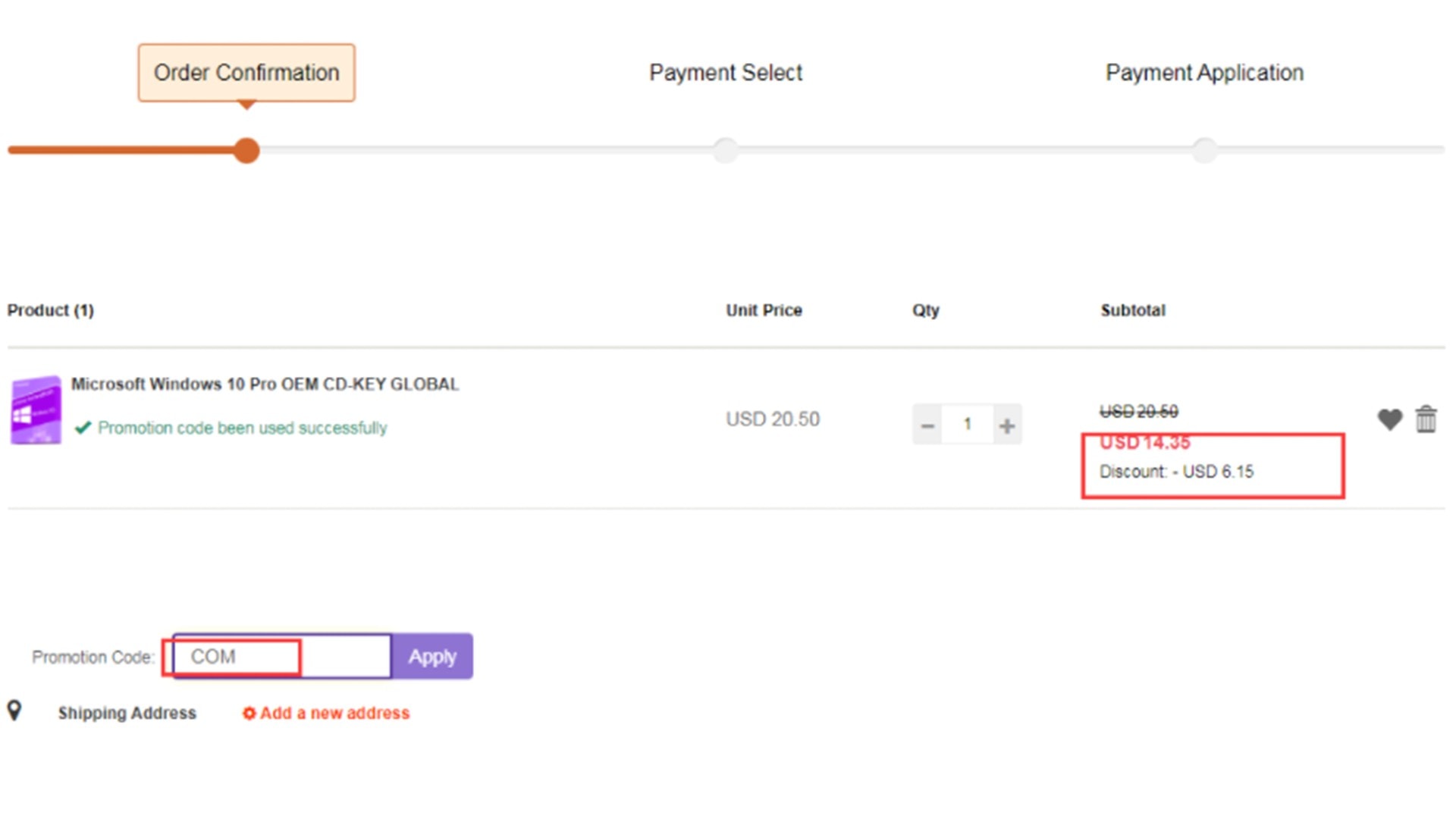Open the Microsoft Windows 10 Pro product title
This screenshot has width=1456, height=819.
(x=265, y=384)
